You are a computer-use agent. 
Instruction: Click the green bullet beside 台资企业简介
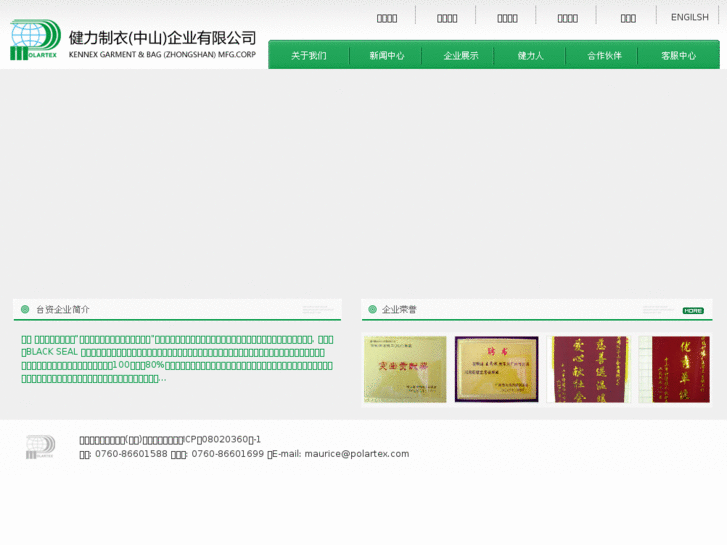(25, 309)
